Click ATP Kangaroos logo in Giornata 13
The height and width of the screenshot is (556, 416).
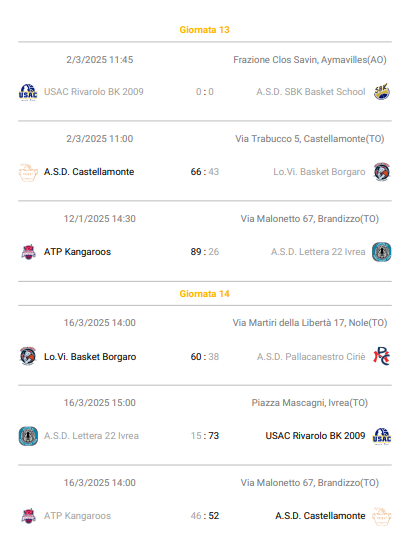click(x=28, y=252)
